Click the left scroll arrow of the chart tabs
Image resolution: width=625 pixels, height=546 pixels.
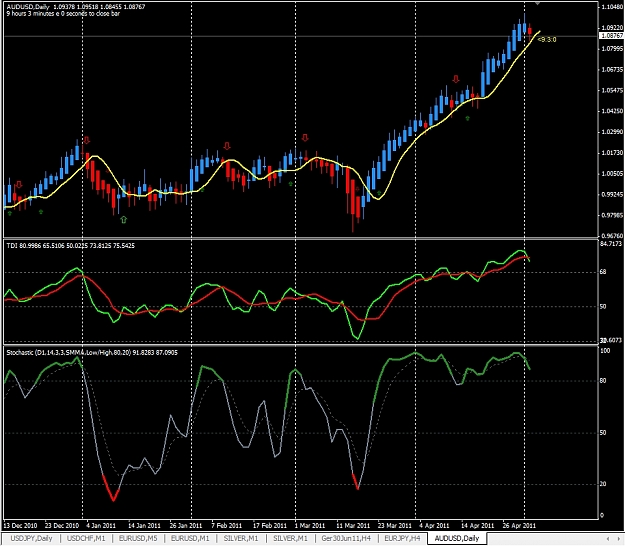pyautogui.click(x=607, y=539)
